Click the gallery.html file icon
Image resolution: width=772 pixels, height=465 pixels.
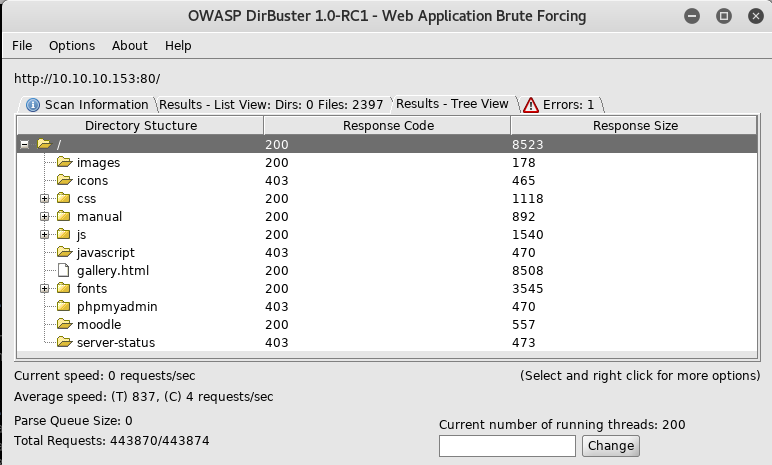point(64,270)
